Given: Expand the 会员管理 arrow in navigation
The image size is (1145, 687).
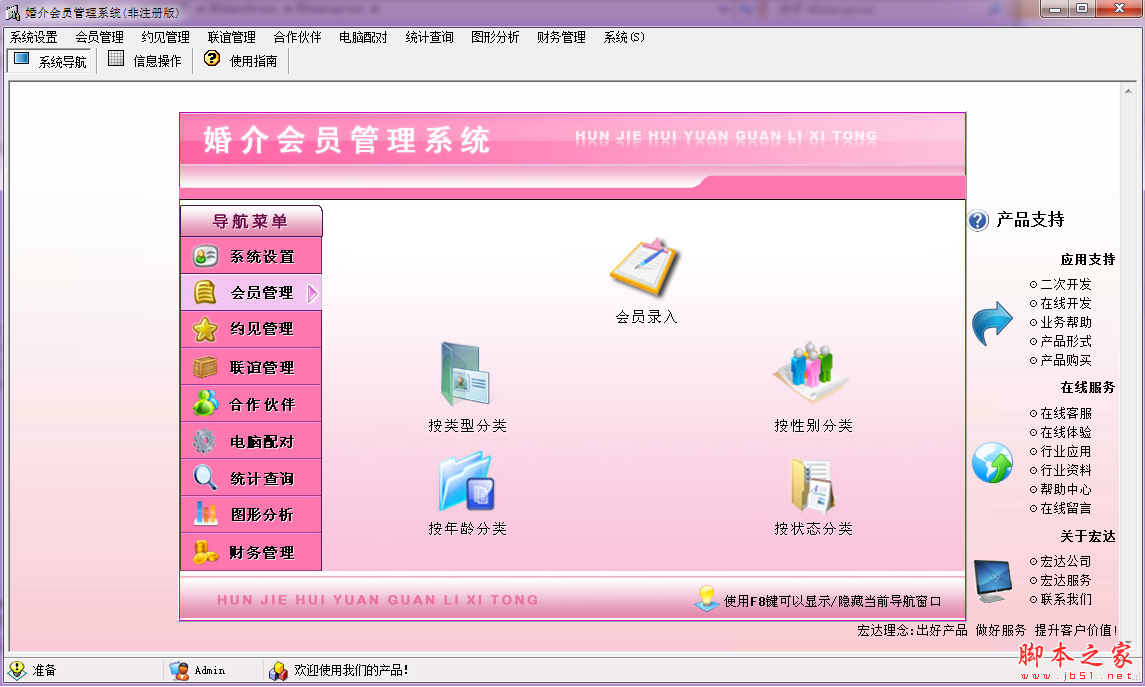Looking at the screenshot, I should (x=313, y=293).
